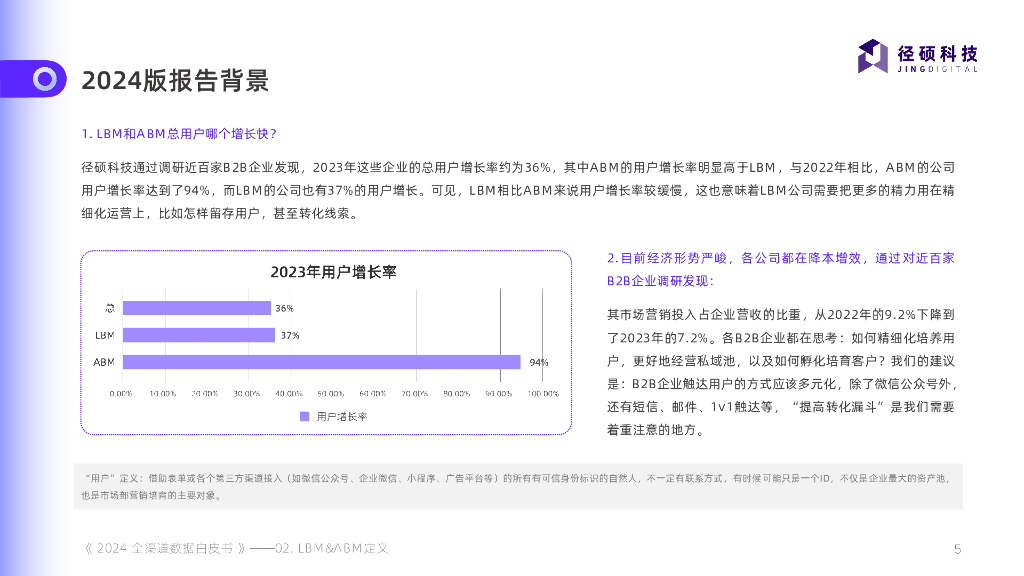Click the 94% data label
Screen dimensions: 1024x576
(x=539, y=362)
